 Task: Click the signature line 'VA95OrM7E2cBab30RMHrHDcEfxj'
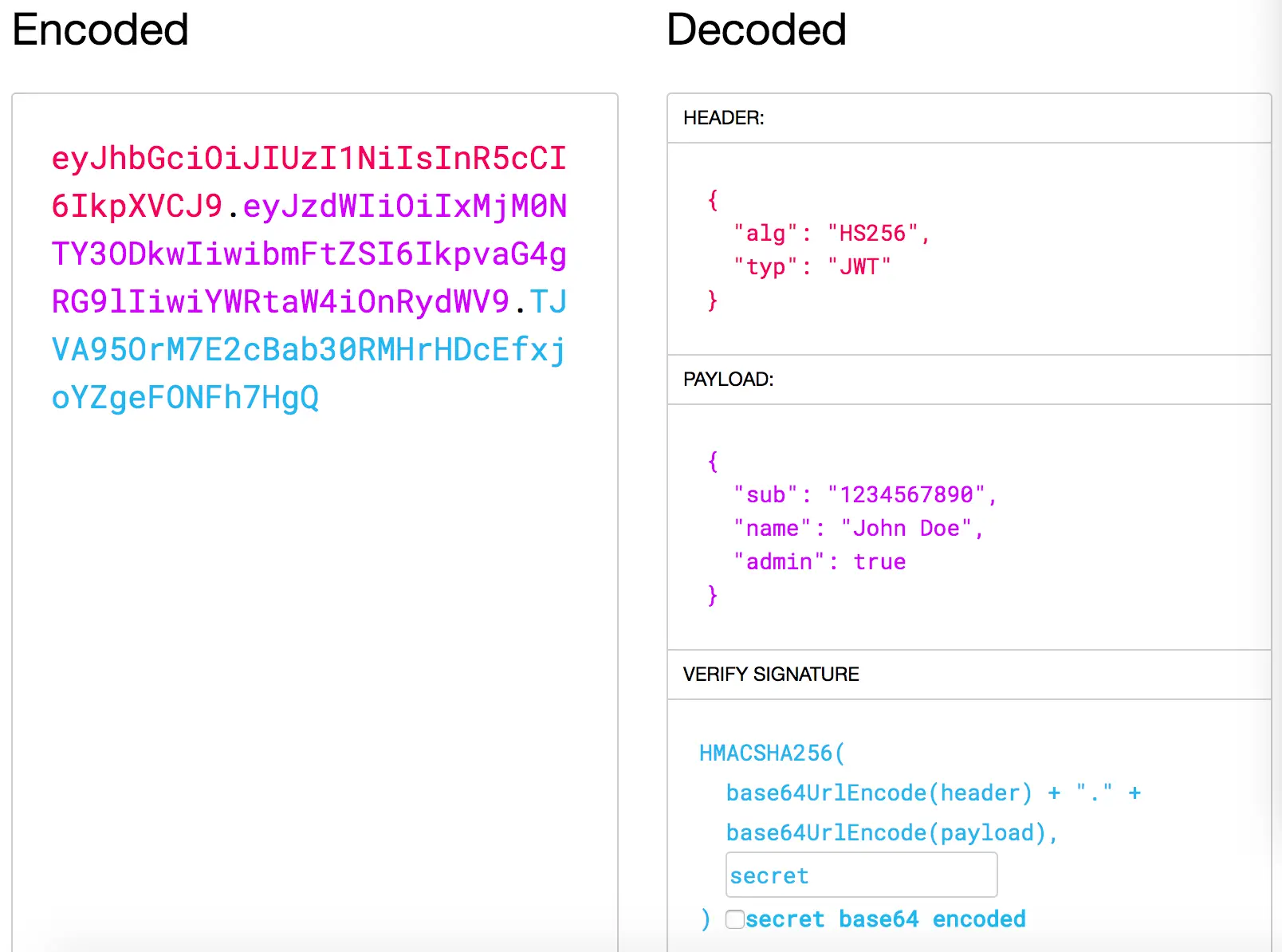[309, 350]
